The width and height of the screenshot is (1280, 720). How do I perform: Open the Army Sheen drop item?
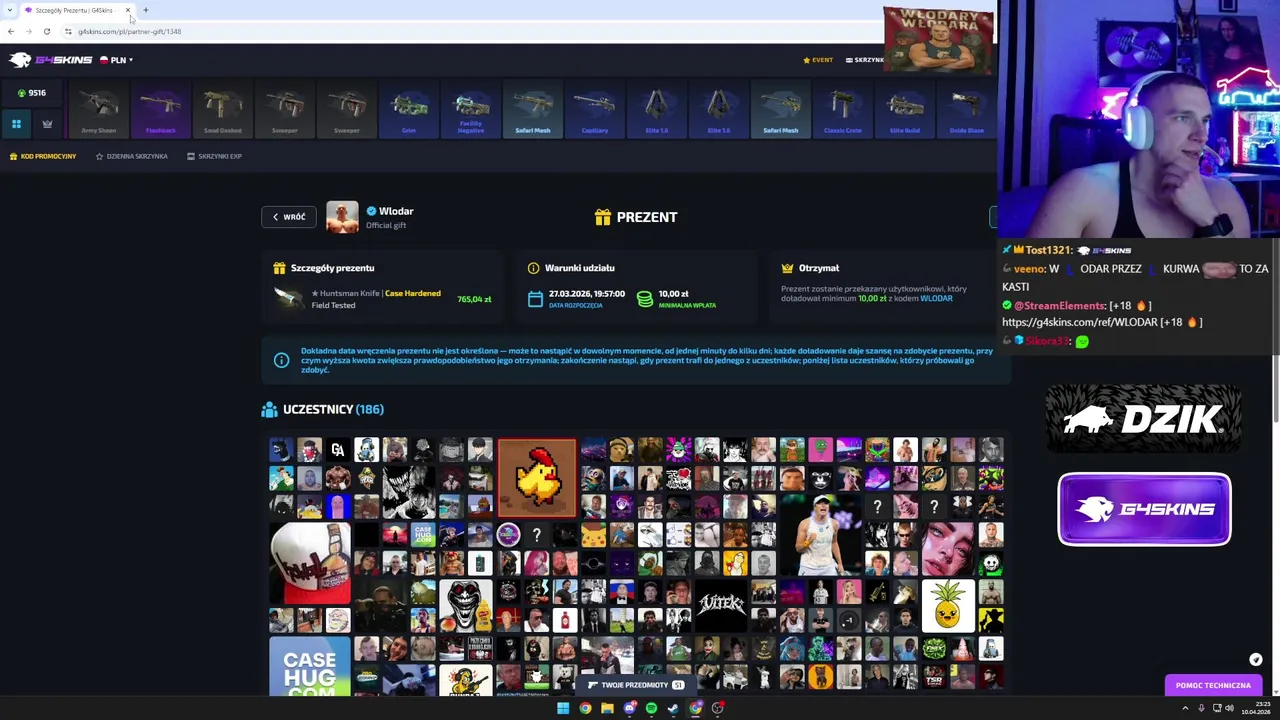99,110
